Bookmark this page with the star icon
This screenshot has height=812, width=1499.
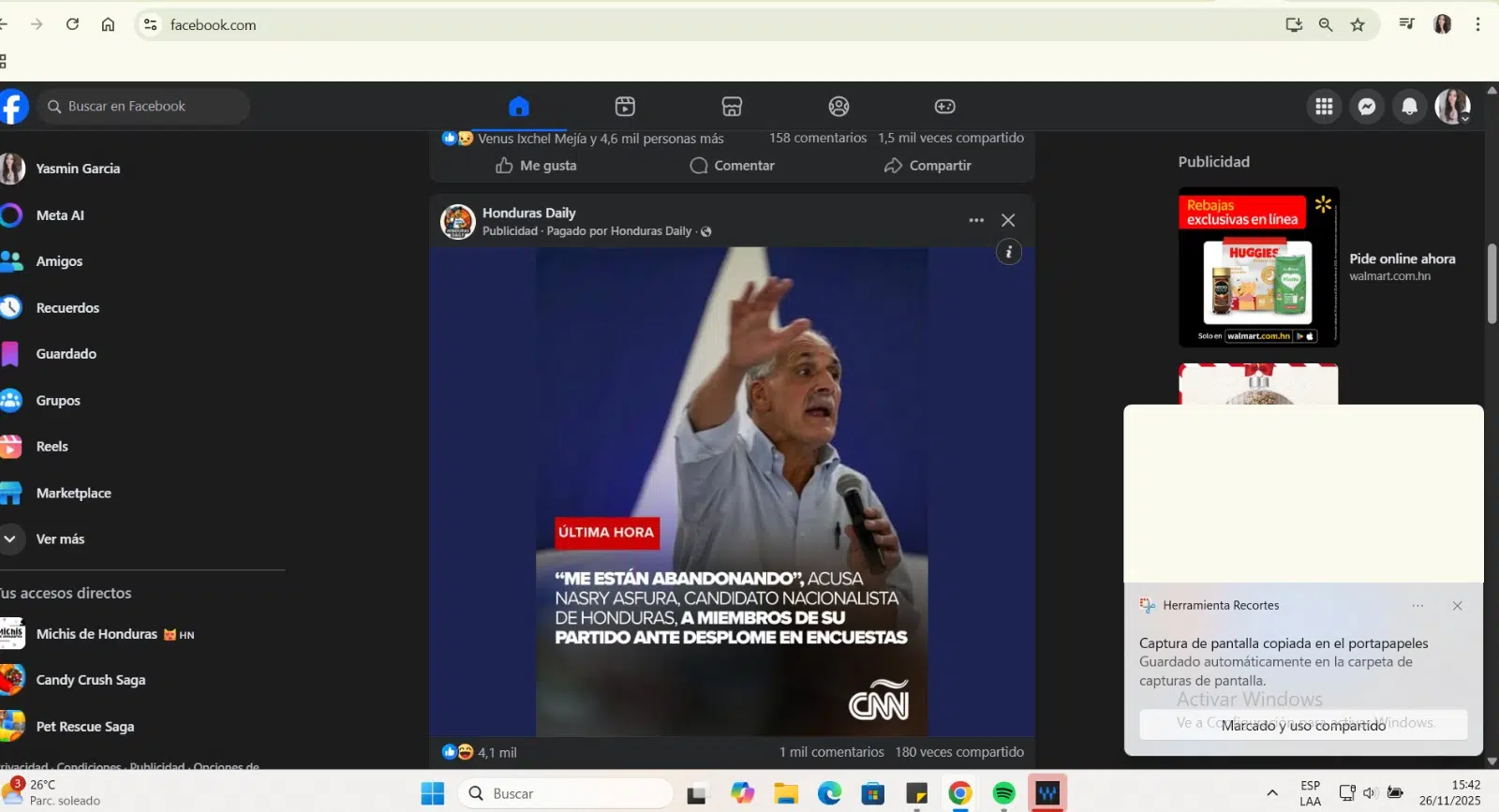pyautogui.click(x=1358, y=25)
